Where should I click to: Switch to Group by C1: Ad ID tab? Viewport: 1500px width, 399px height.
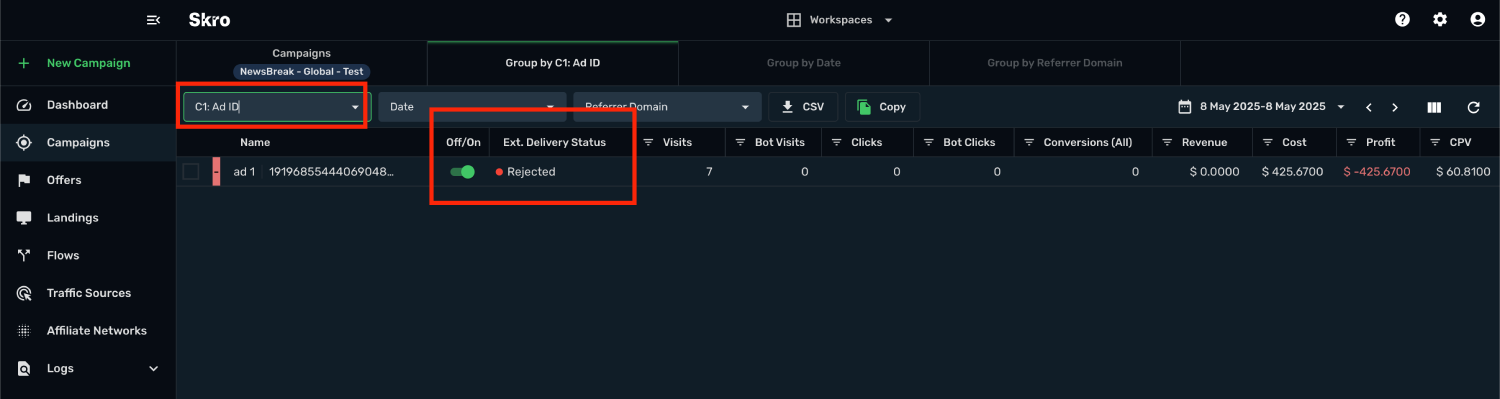pyautogui.click(x=552, y=62)
